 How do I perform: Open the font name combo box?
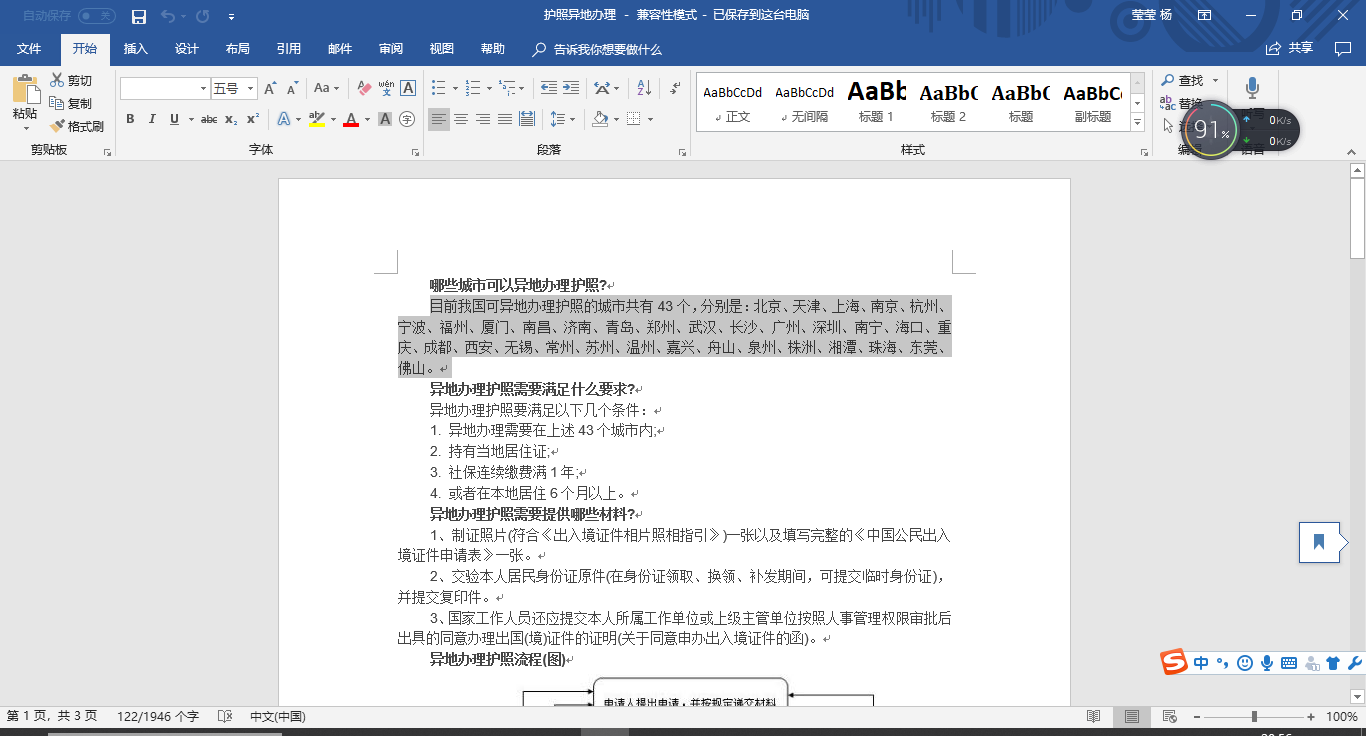165,88
